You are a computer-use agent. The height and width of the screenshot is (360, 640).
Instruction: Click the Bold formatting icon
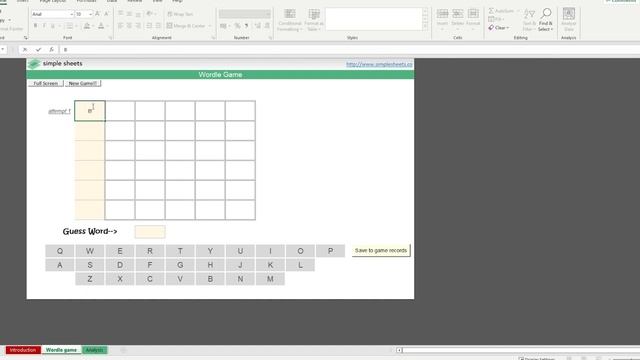click(36, 26)
